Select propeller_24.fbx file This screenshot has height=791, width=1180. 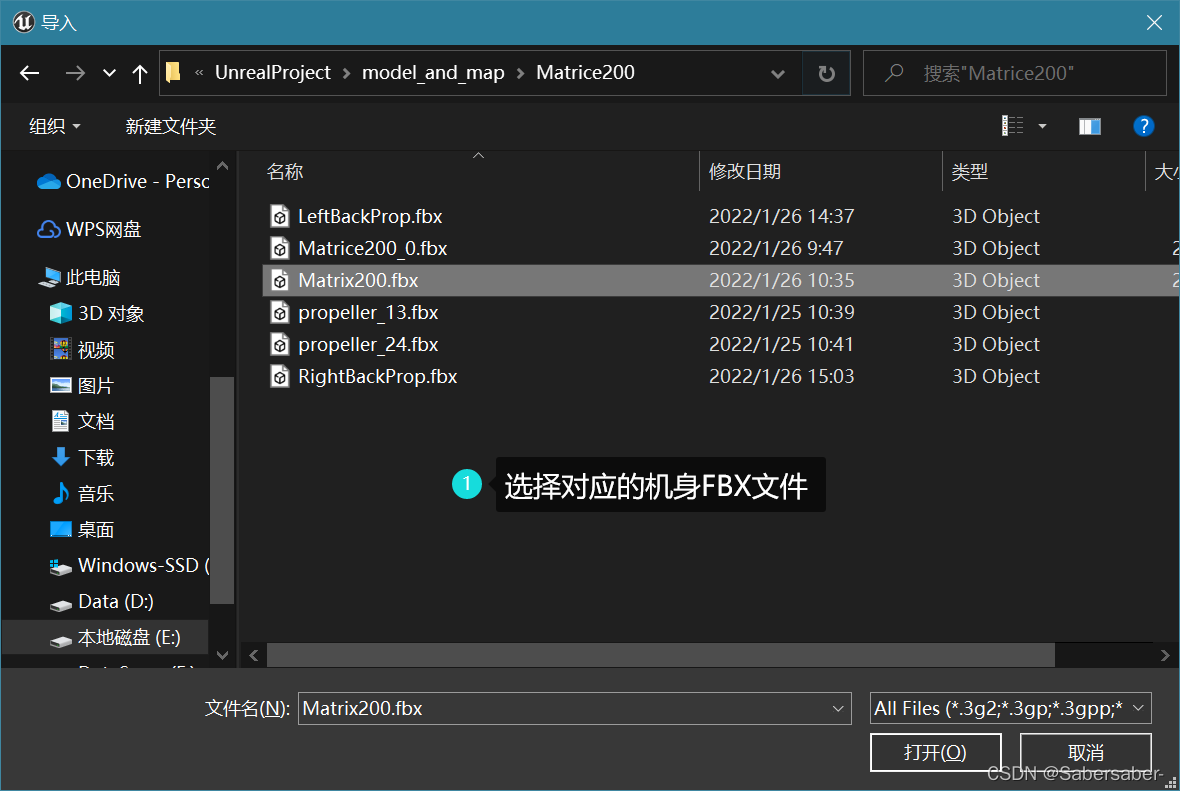368,344
